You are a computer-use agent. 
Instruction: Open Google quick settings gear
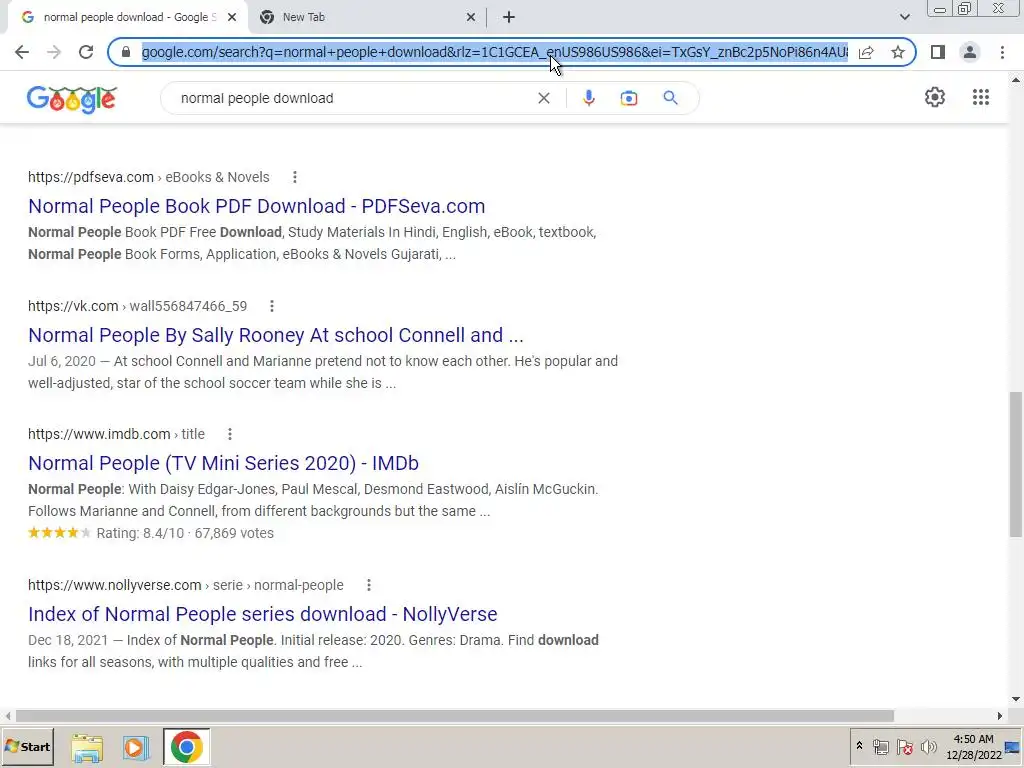935,97
